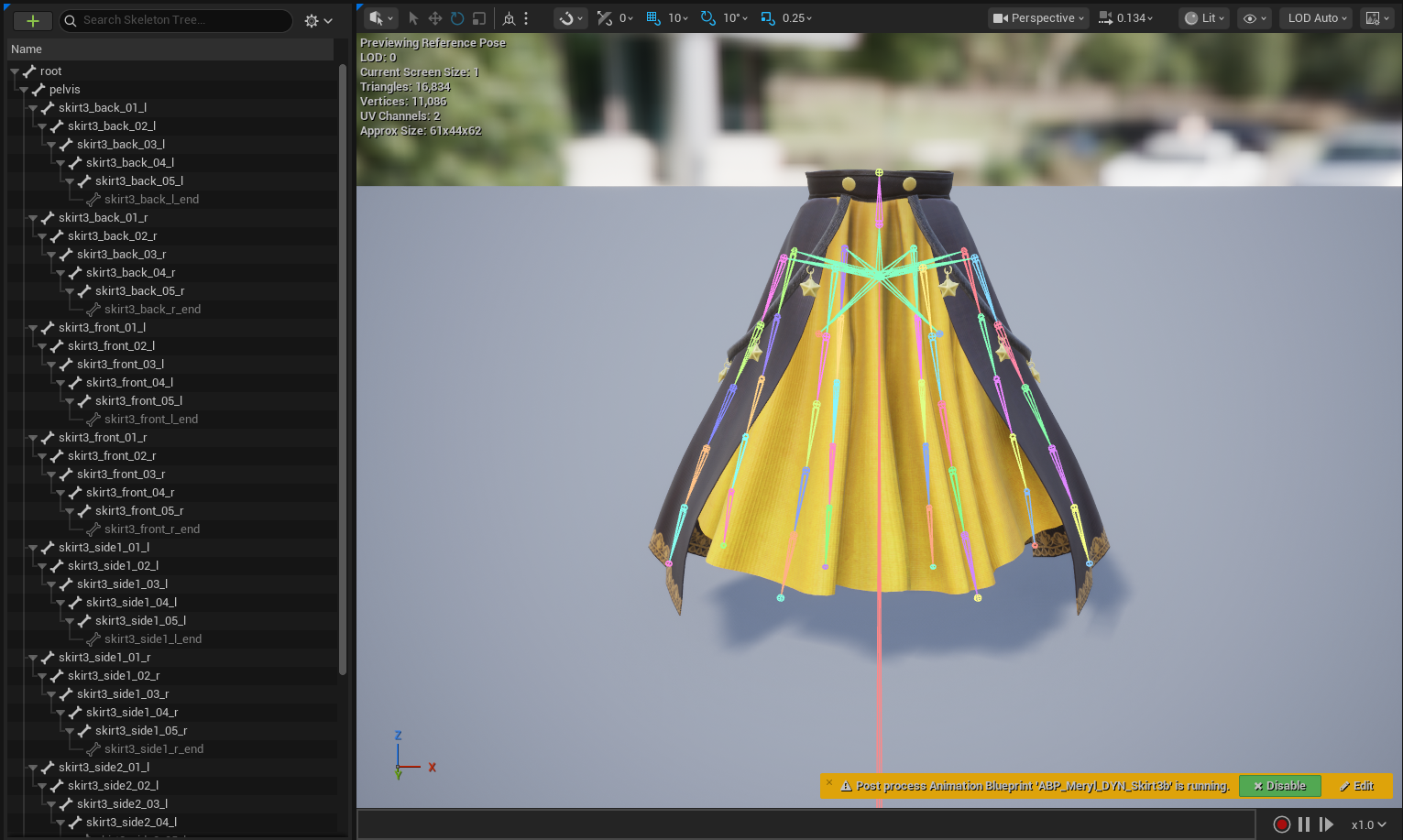The height and width of the screenshot is (840, 1403).
Task: Select skirt3_back_02_l bone
Action: pyautogui.click(x=112, y=126)
